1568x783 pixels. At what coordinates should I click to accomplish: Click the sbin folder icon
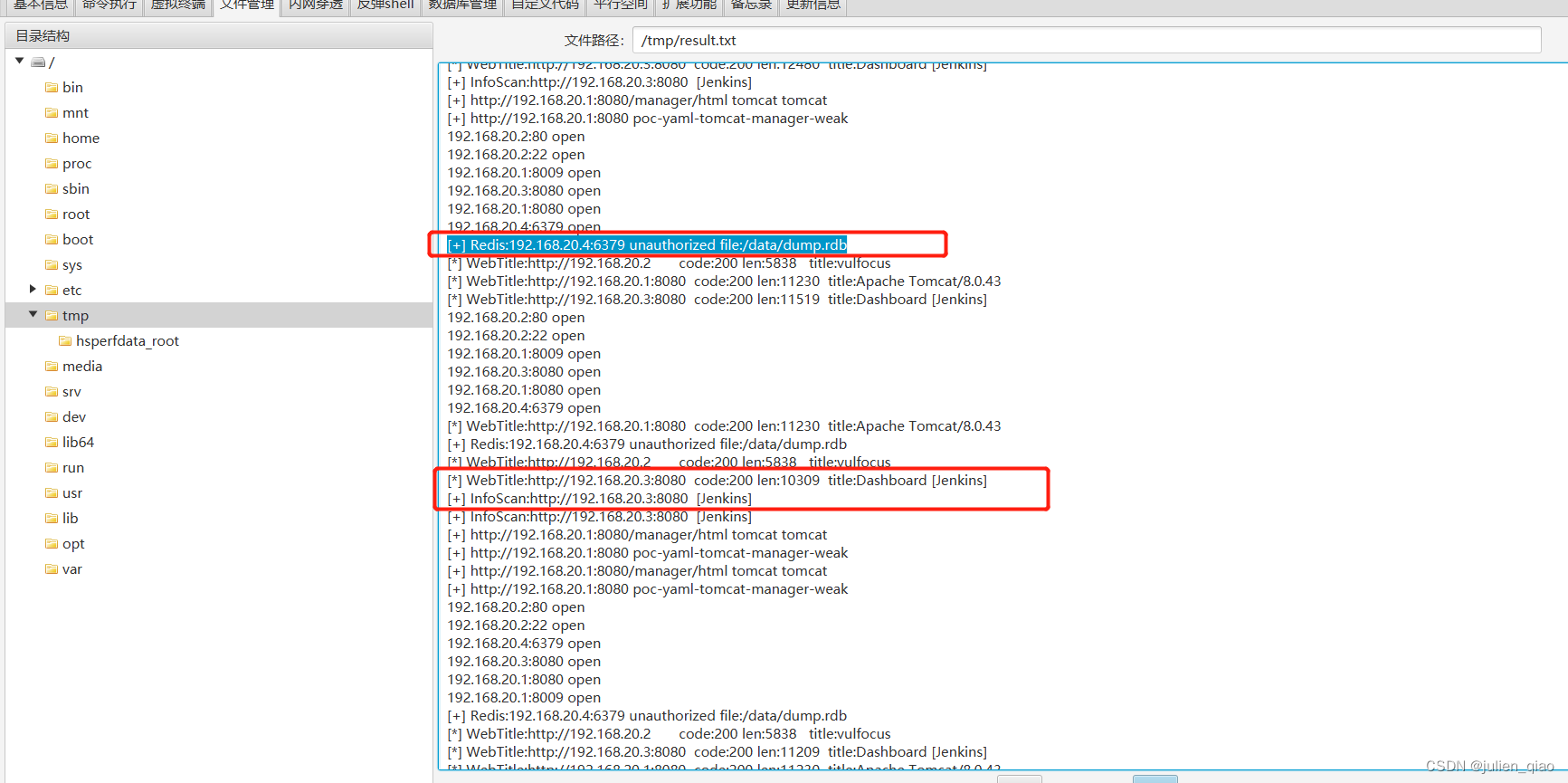52,189
